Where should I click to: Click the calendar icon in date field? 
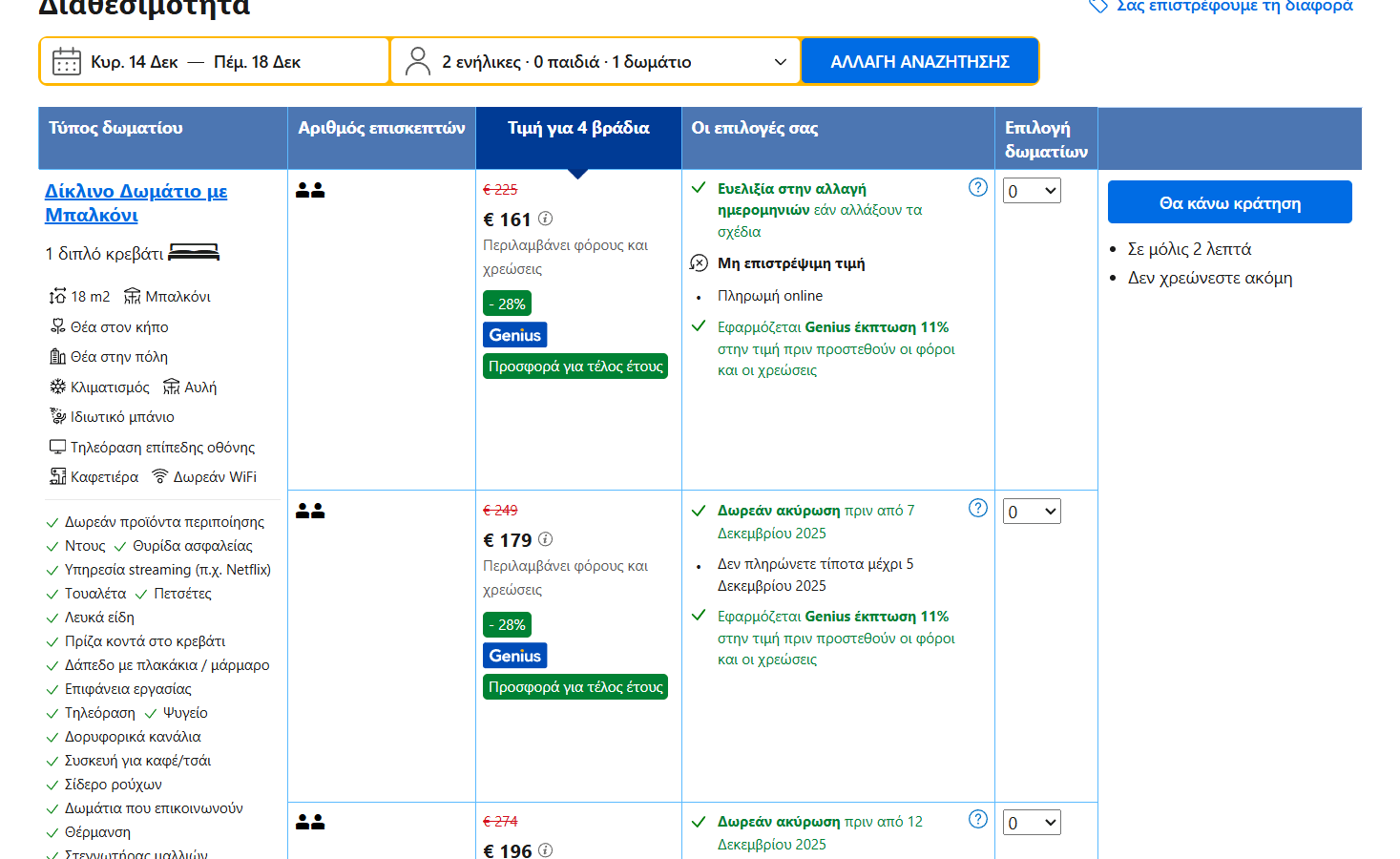66,62
